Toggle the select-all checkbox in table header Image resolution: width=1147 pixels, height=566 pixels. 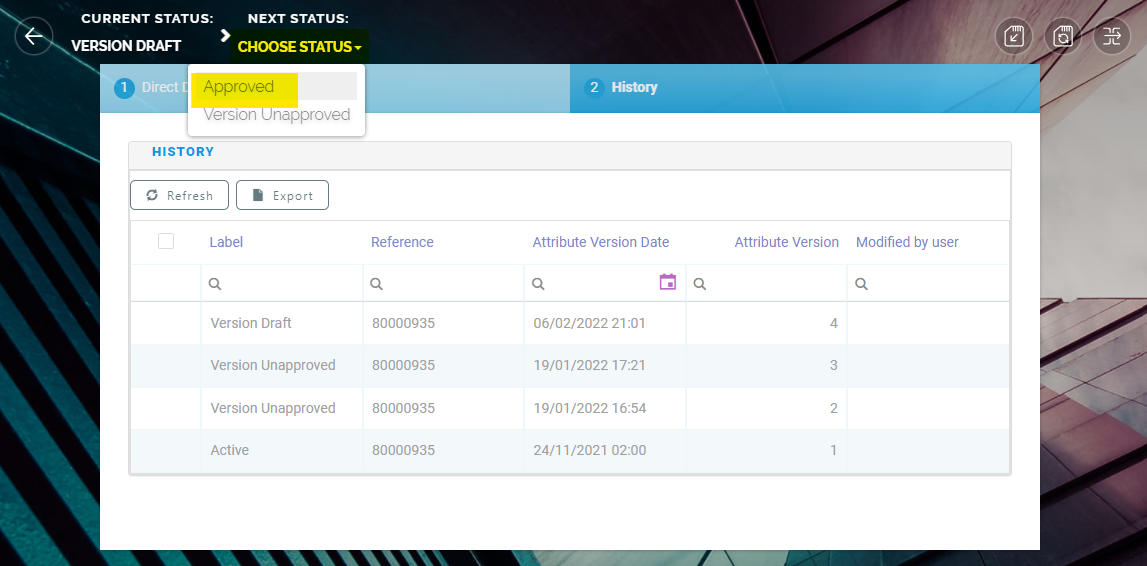pos(166,241)
